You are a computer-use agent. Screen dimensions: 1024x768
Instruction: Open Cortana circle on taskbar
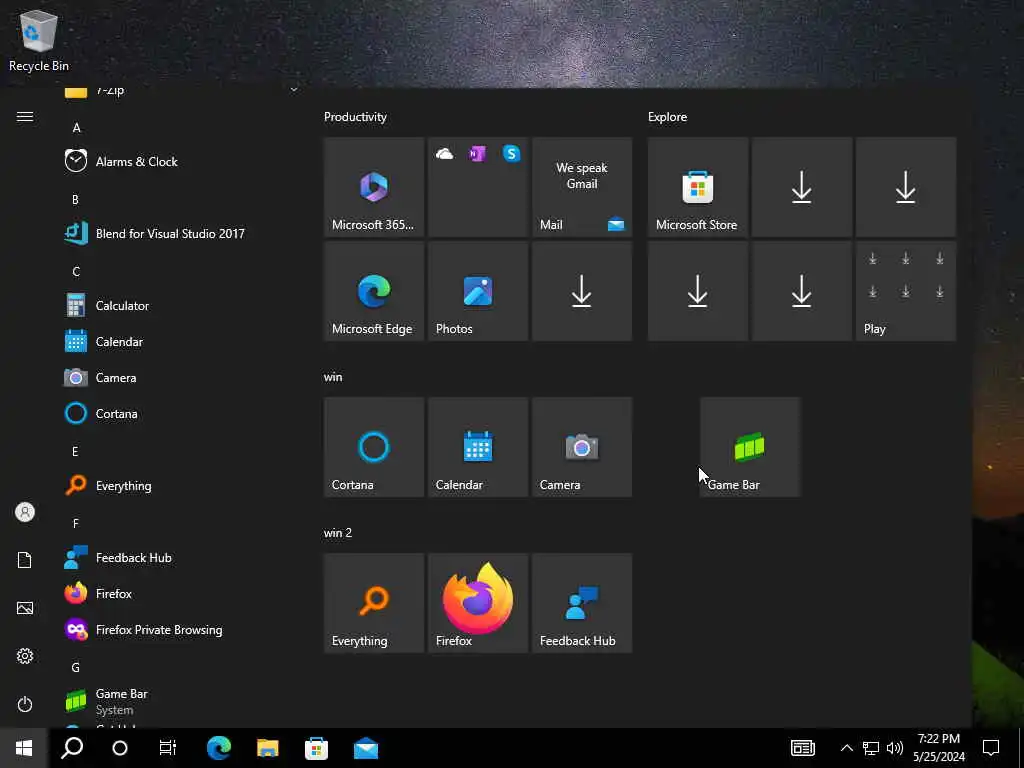120,748
